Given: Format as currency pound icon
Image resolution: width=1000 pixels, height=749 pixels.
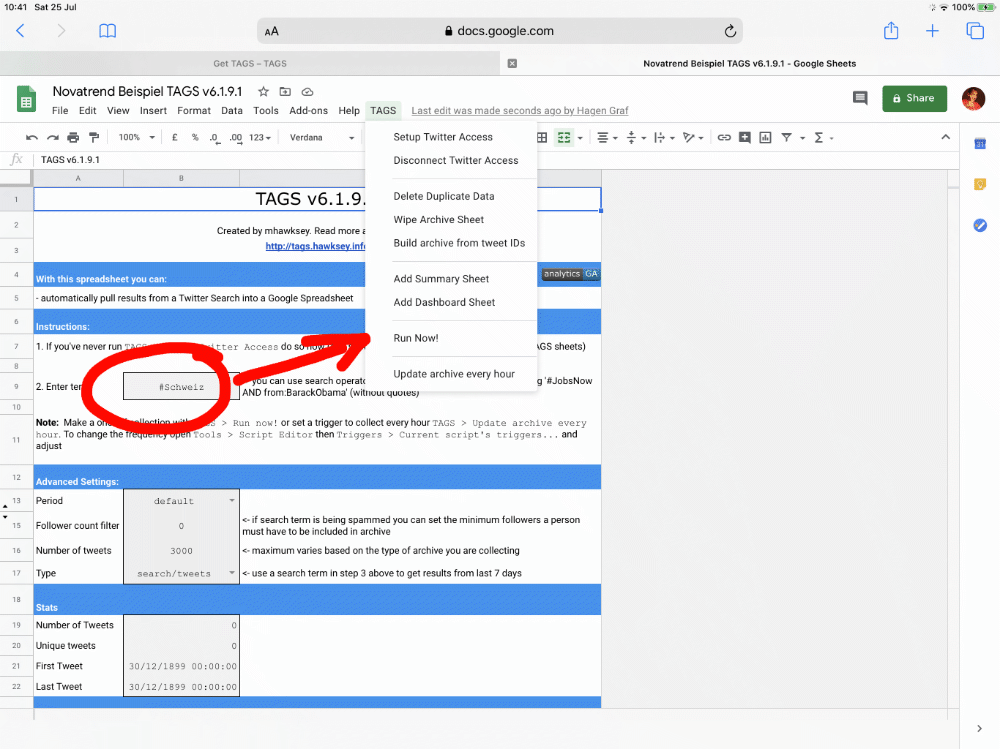Looking at the screenshot, I should (174, 137).
